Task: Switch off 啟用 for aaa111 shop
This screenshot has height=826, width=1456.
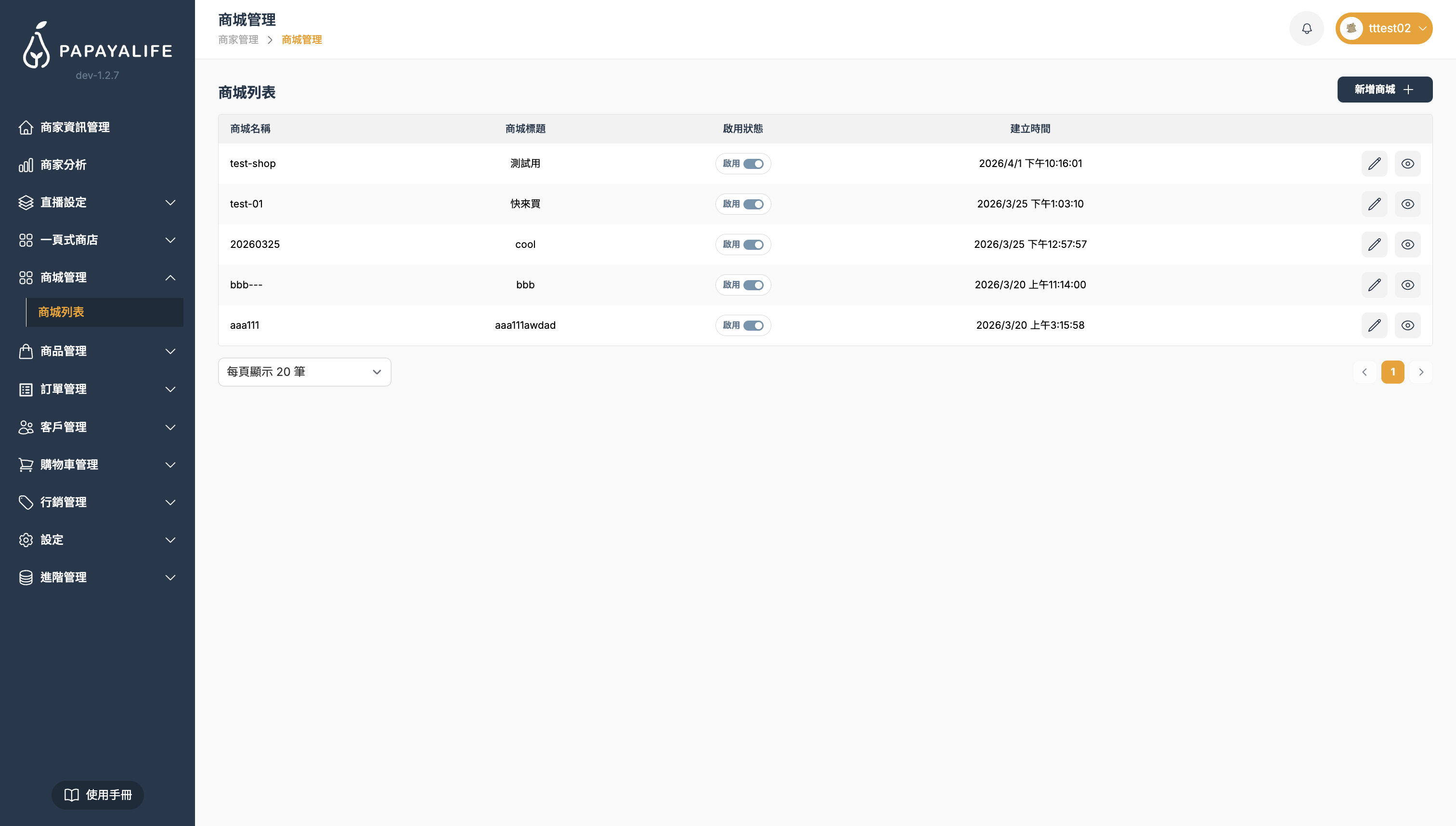Action: click(x=753, y=325)
